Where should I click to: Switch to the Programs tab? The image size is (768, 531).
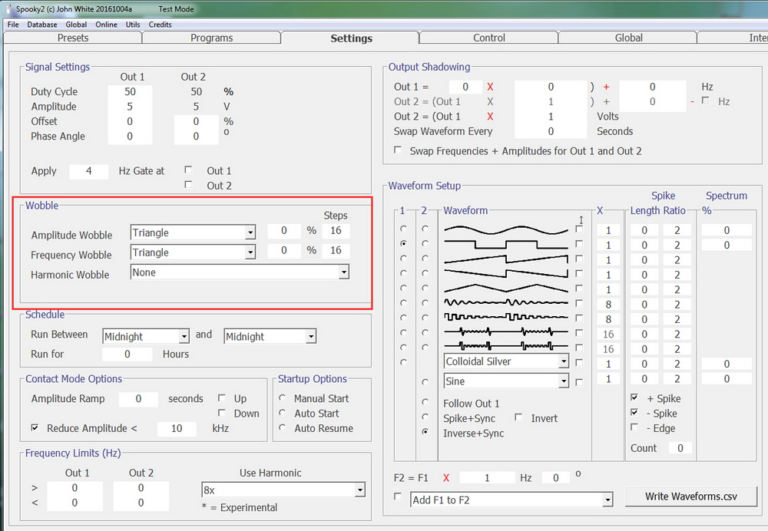point(211,38)
